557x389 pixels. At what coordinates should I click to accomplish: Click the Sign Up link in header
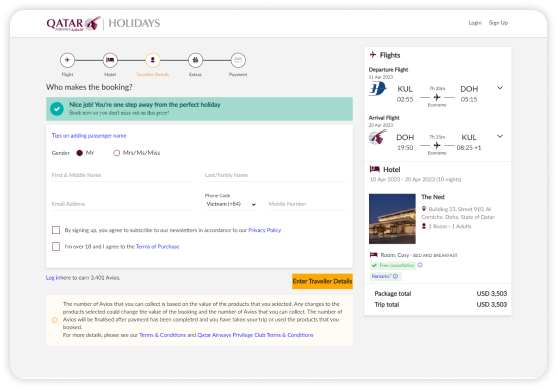pyautogui.click(x=498, y=23)
